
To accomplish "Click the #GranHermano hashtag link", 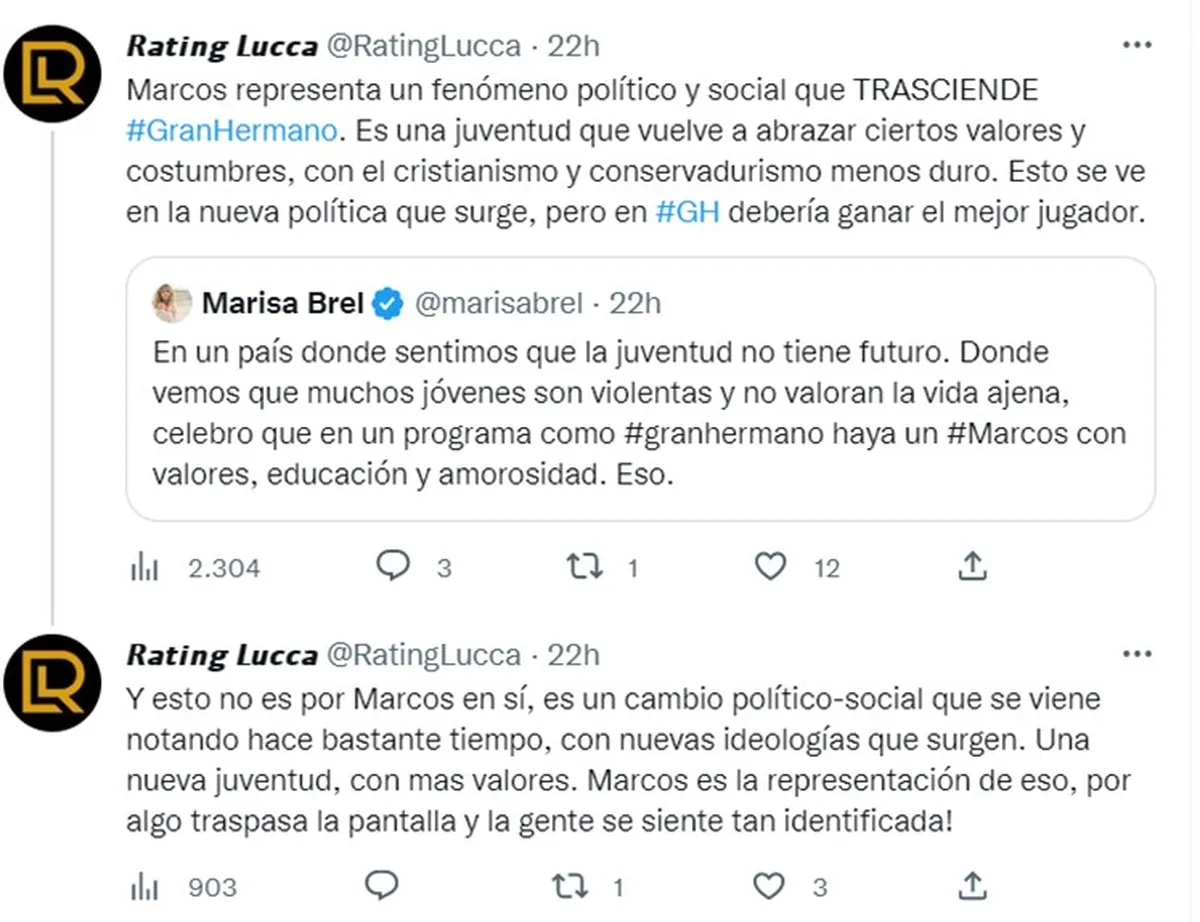I will click(234, 131).
